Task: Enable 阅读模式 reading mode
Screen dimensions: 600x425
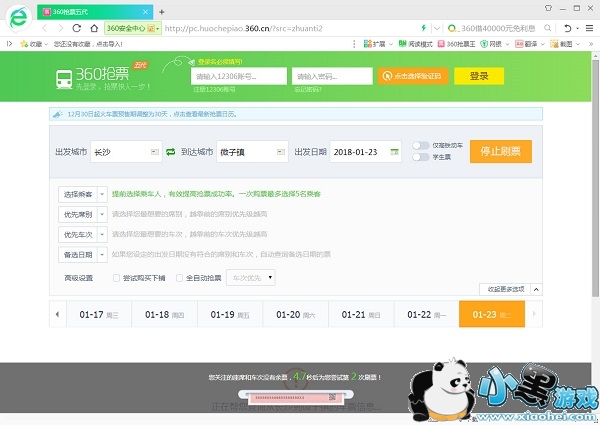Action: [415, 44]
